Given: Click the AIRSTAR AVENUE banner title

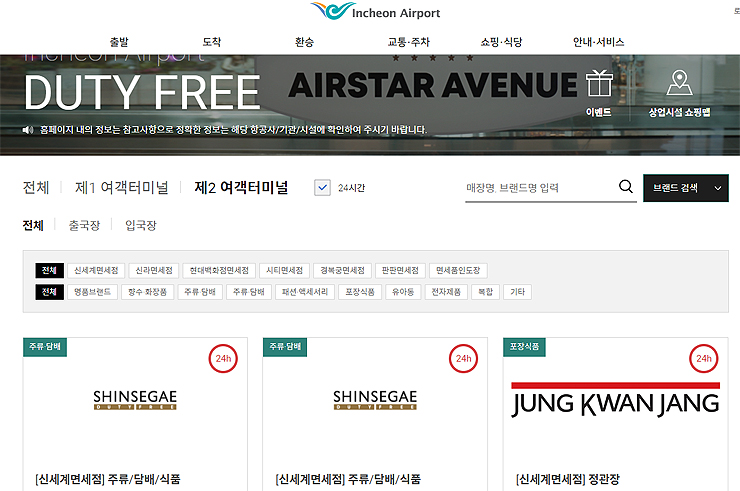Looking at the screenshot, I should tap(433, 85).
